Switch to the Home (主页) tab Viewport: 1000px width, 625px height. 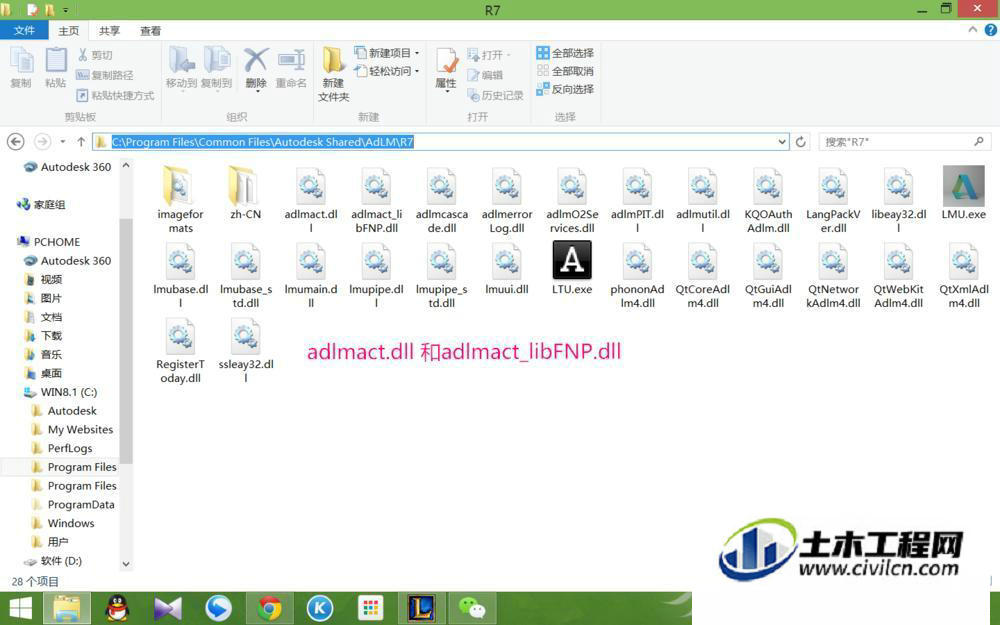coord(68,31)
